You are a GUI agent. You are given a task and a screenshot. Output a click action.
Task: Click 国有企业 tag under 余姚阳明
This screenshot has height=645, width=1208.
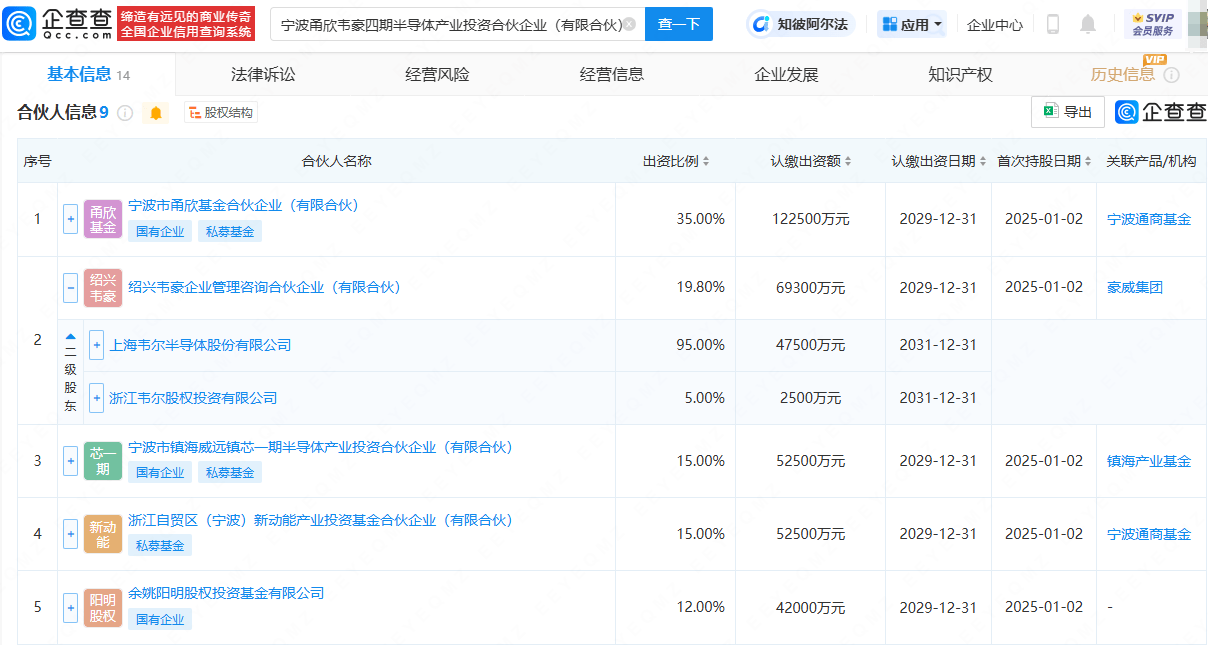coord(160,619)
